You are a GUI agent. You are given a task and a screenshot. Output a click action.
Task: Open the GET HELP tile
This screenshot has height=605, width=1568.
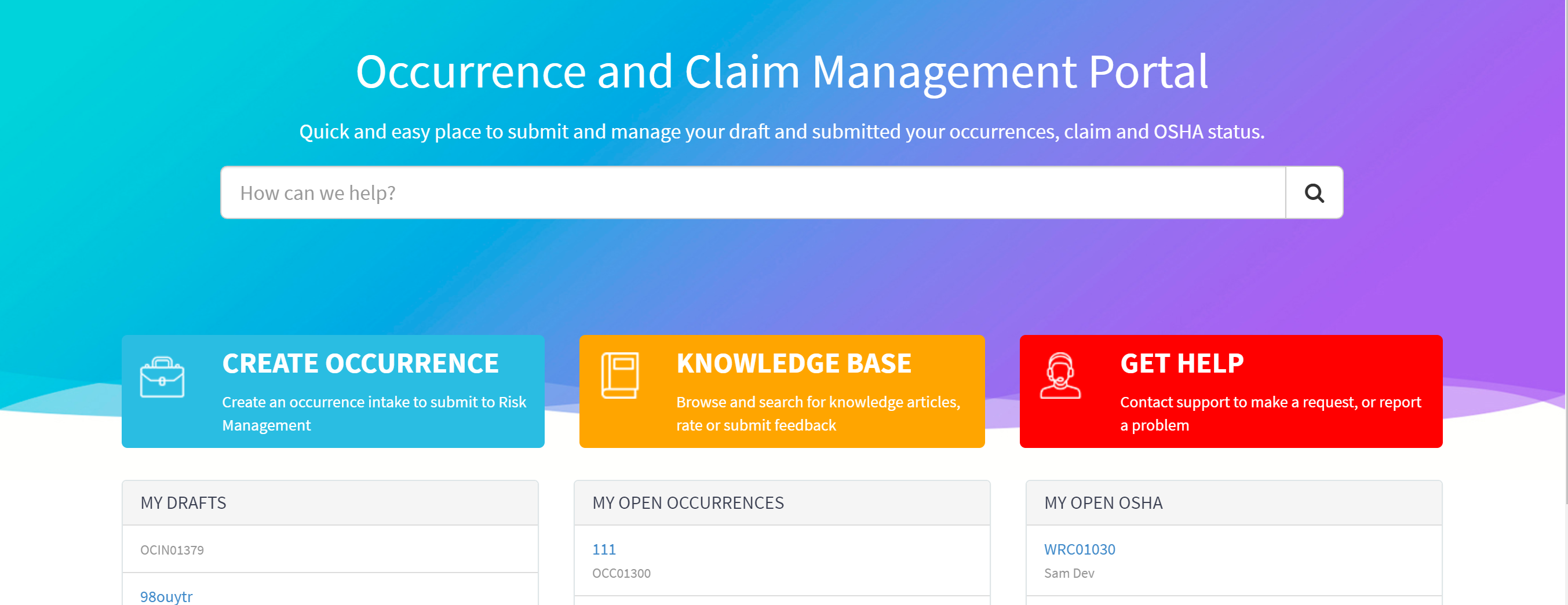pyautogui.click(x=1231, y=391)
